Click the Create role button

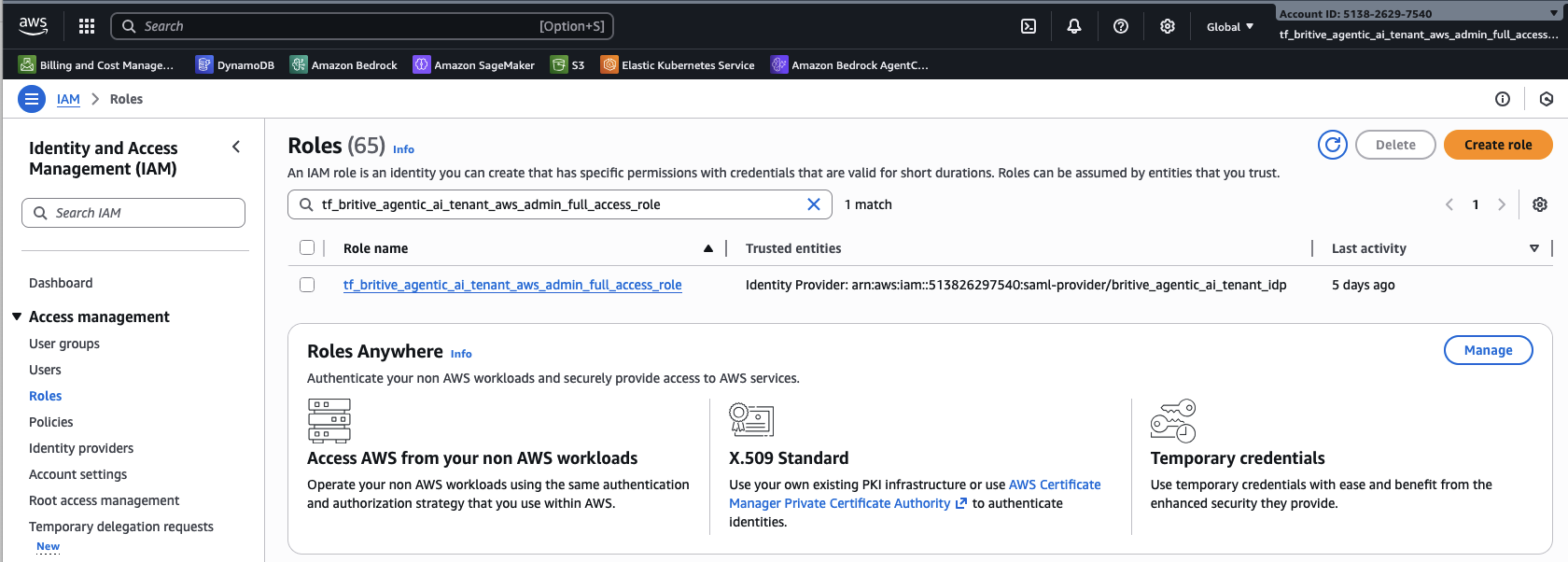[1497, 145]
